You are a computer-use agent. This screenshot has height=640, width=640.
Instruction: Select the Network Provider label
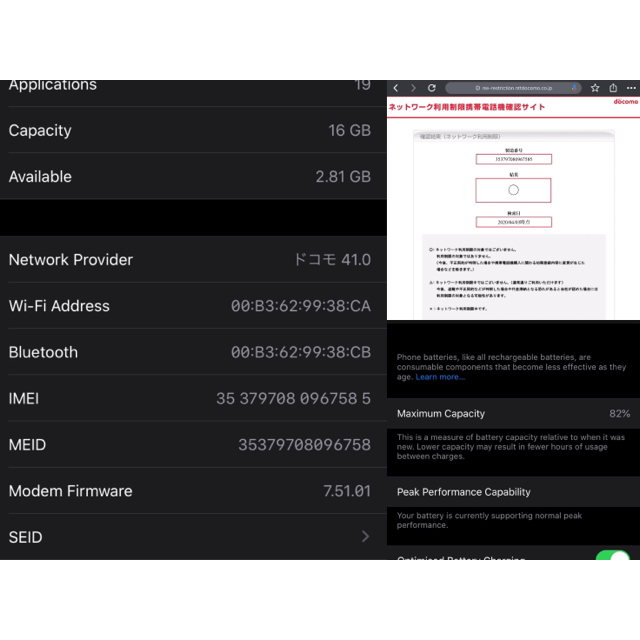(x=71, y=260)
